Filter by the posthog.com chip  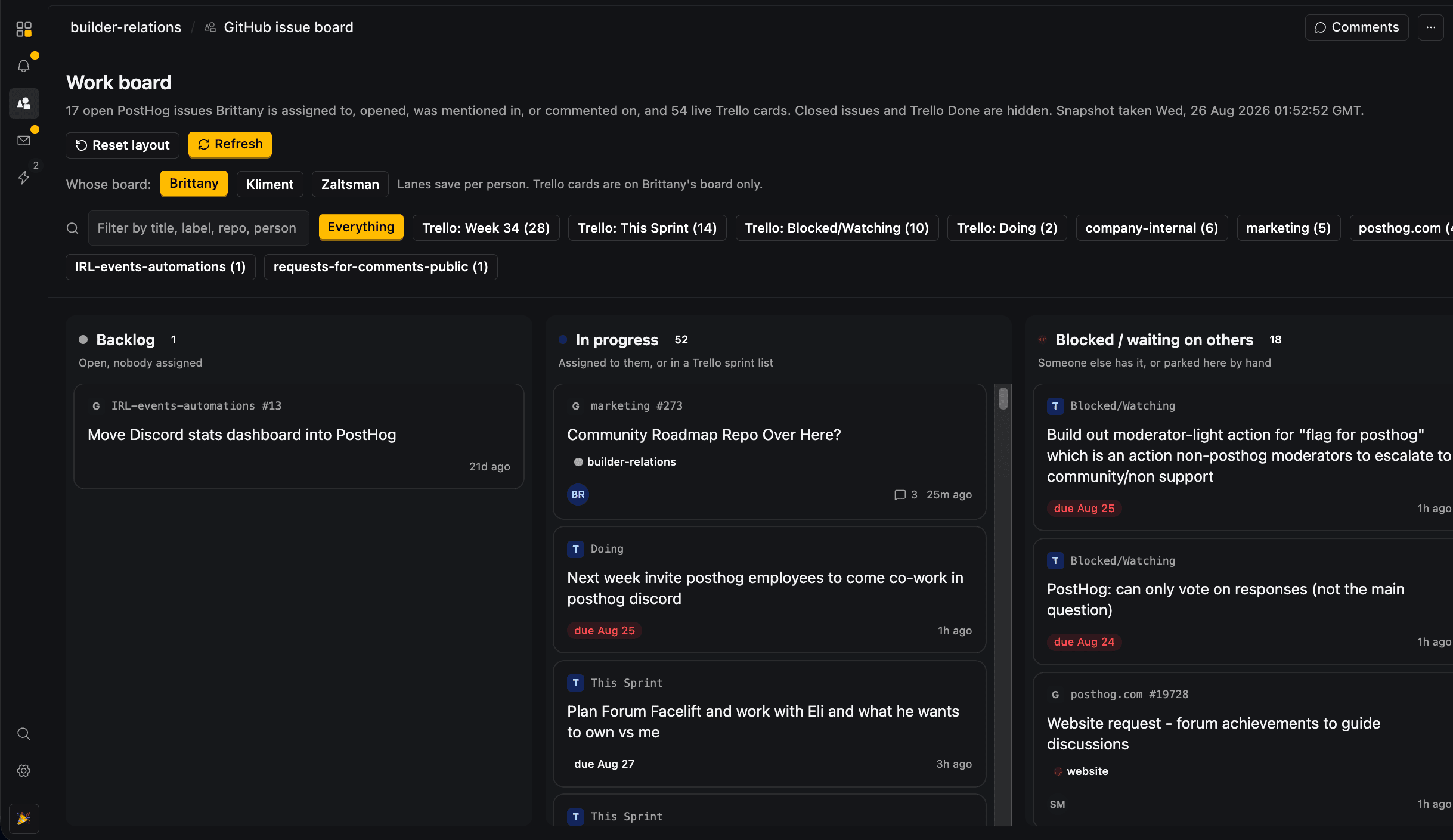click(x=1401, y=228)
